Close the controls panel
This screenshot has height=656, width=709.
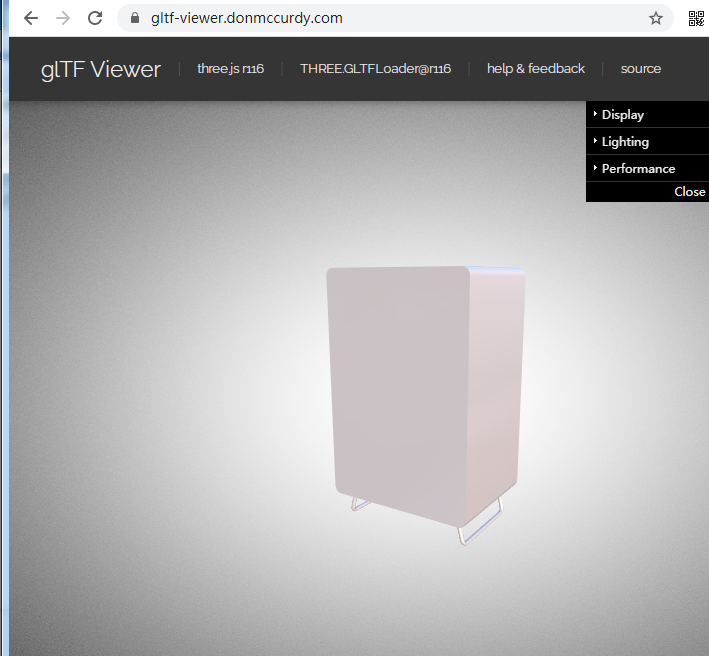pos(648,192)
